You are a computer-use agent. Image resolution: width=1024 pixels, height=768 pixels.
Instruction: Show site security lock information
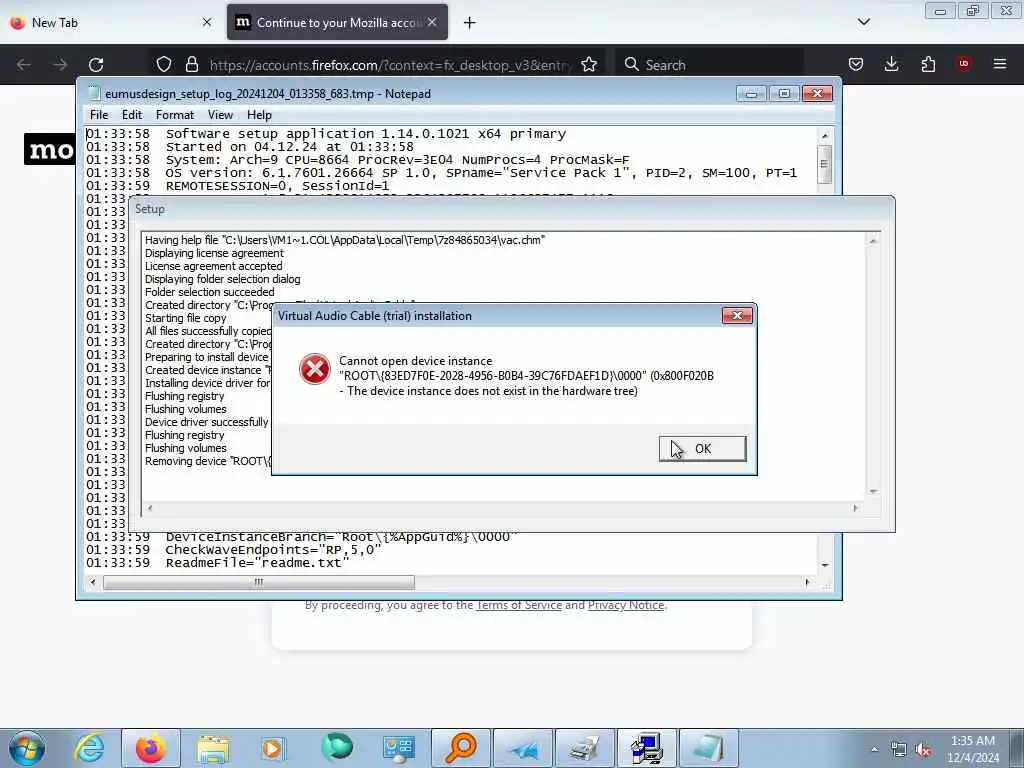click(x=191, y=65)
